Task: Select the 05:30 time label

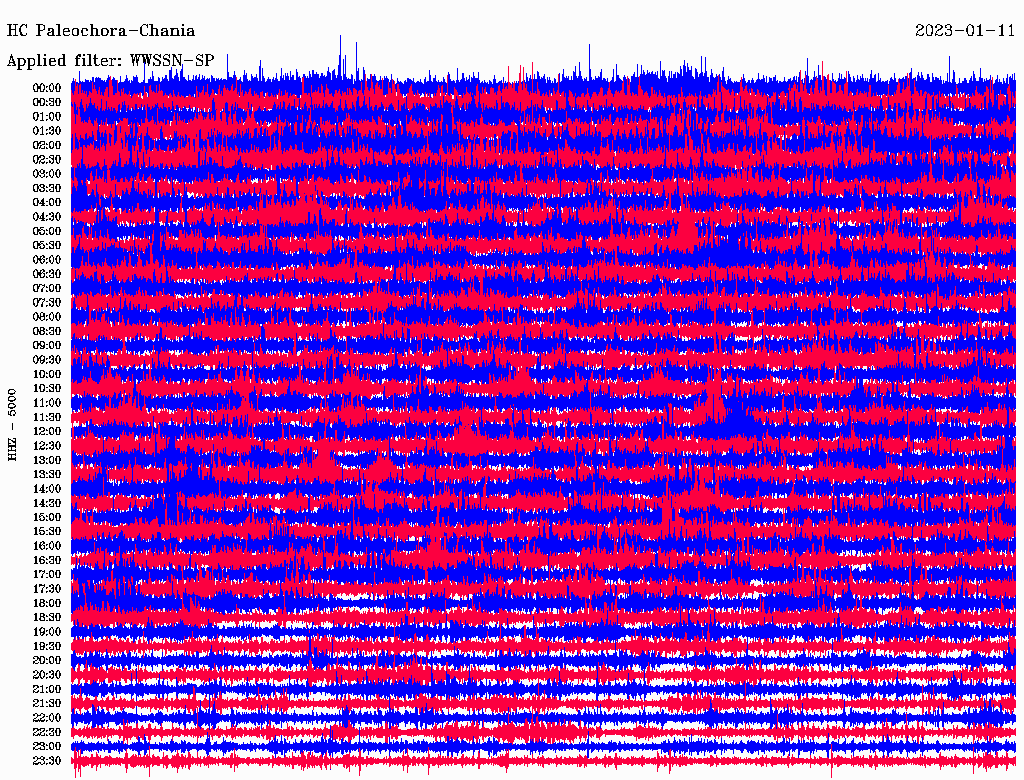Action: (x=47, y=246)
